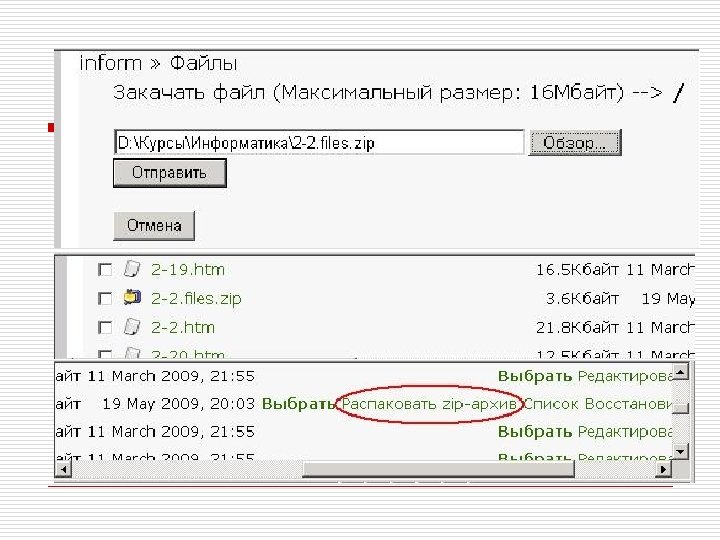Screen dimensions: 720x540
Task: Cancel upload with Отмена button
Action: coord(154,225)
